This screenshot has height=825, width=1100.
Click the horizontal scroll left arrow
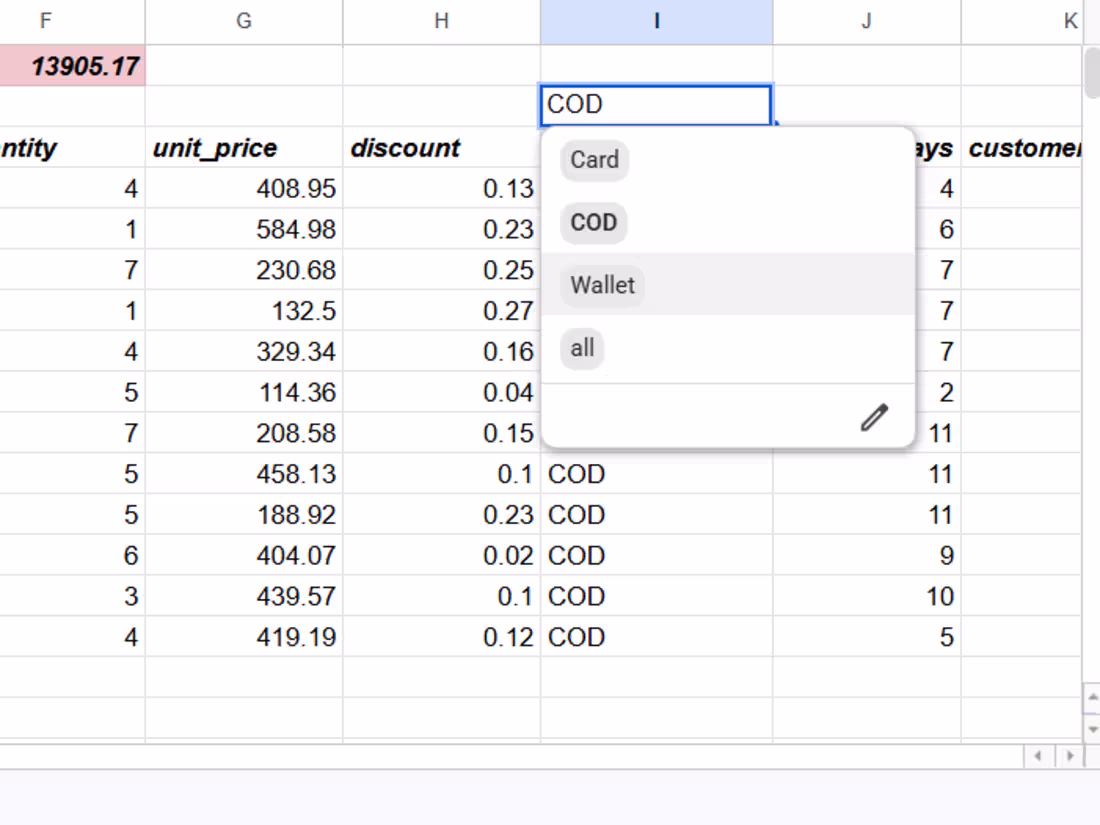click(1038, 756)
